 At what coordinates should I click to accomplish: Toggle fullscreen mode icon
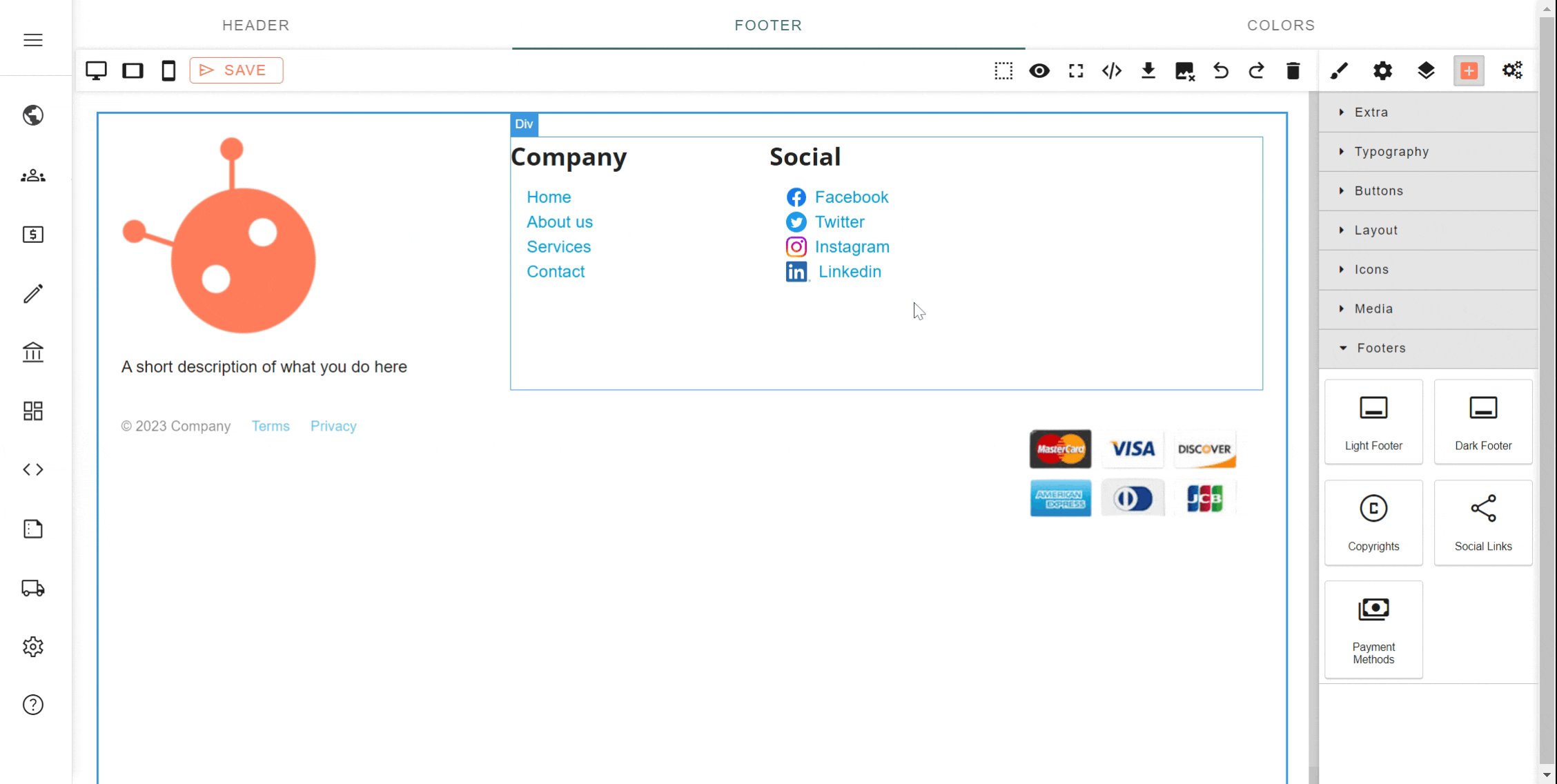point(1076,70)
